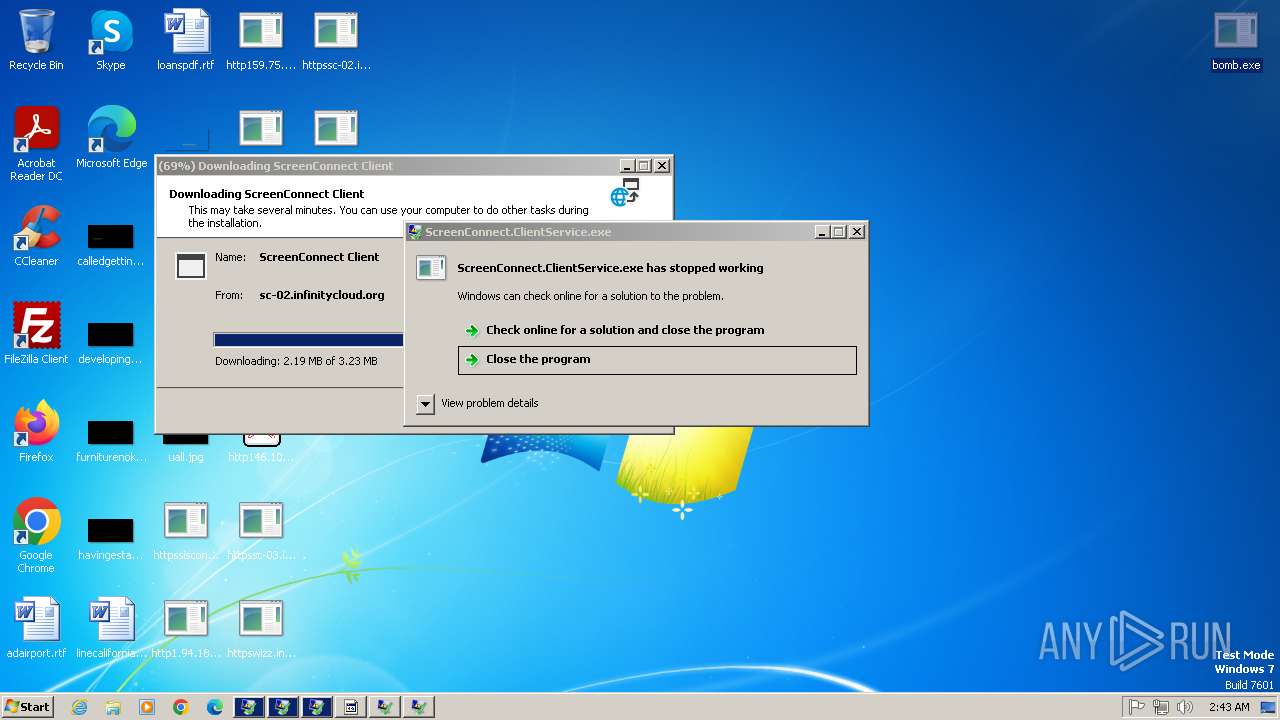Image resolution: width=1280 pixels, height=720 pixels.
Task: Open FileZilla Client shortcut
Action: [36, 334]
